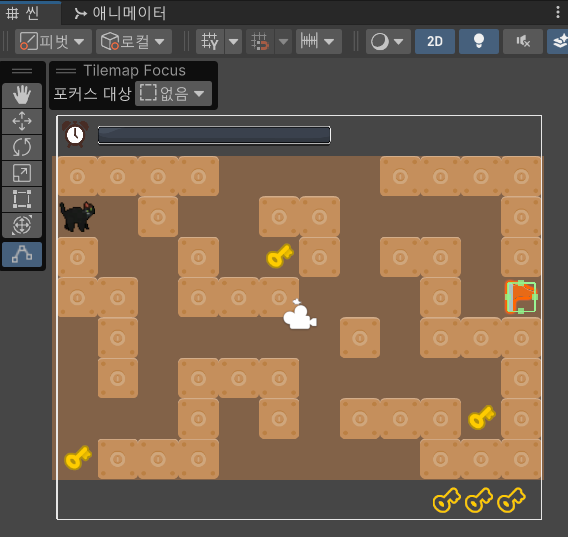Toggle grid visibility button

(210, 42)
